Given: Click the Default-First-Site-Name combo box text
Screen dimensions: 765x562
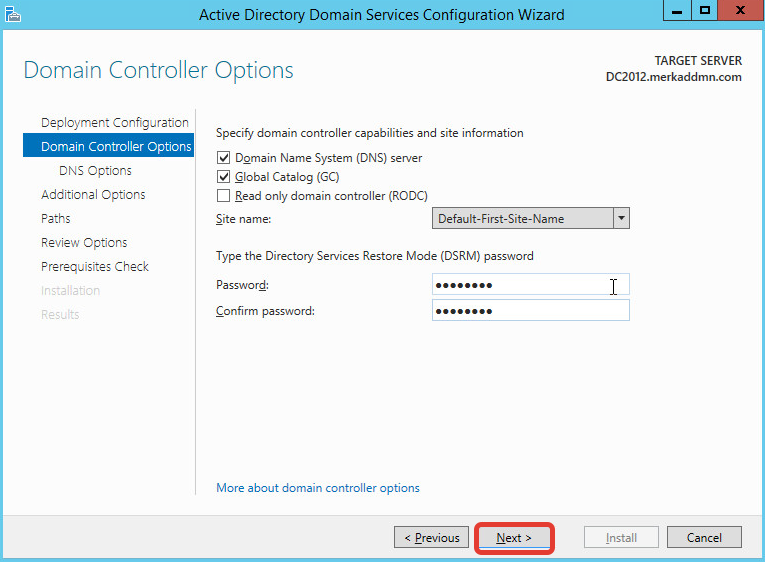Looking at the screenshot, I should click(501, 219).
